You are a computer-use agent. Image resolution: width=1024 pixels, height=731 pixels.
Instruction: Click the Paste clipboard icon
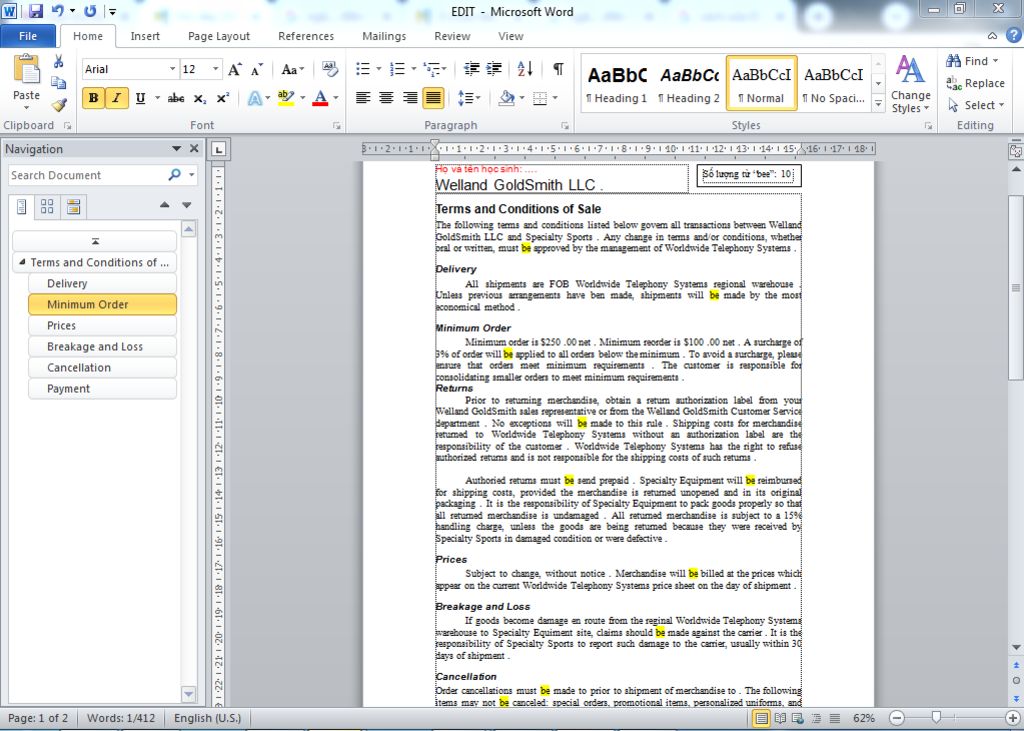pyautogui.click(x=27, y=70)
